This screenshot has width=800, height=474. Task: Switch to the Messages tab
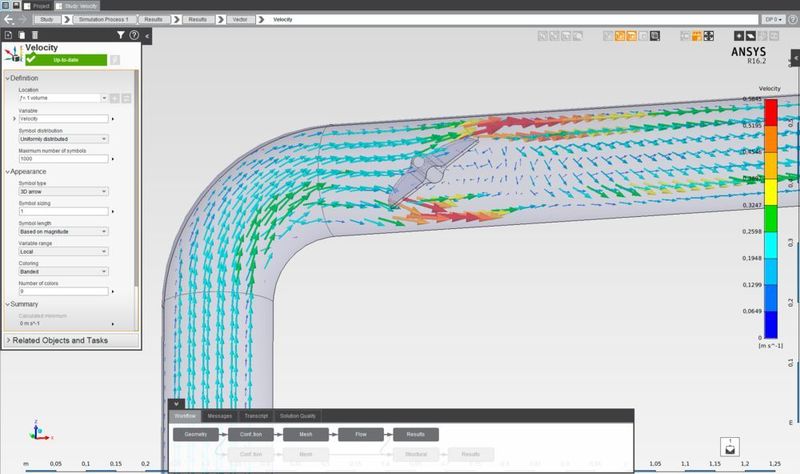coord(220,416)
